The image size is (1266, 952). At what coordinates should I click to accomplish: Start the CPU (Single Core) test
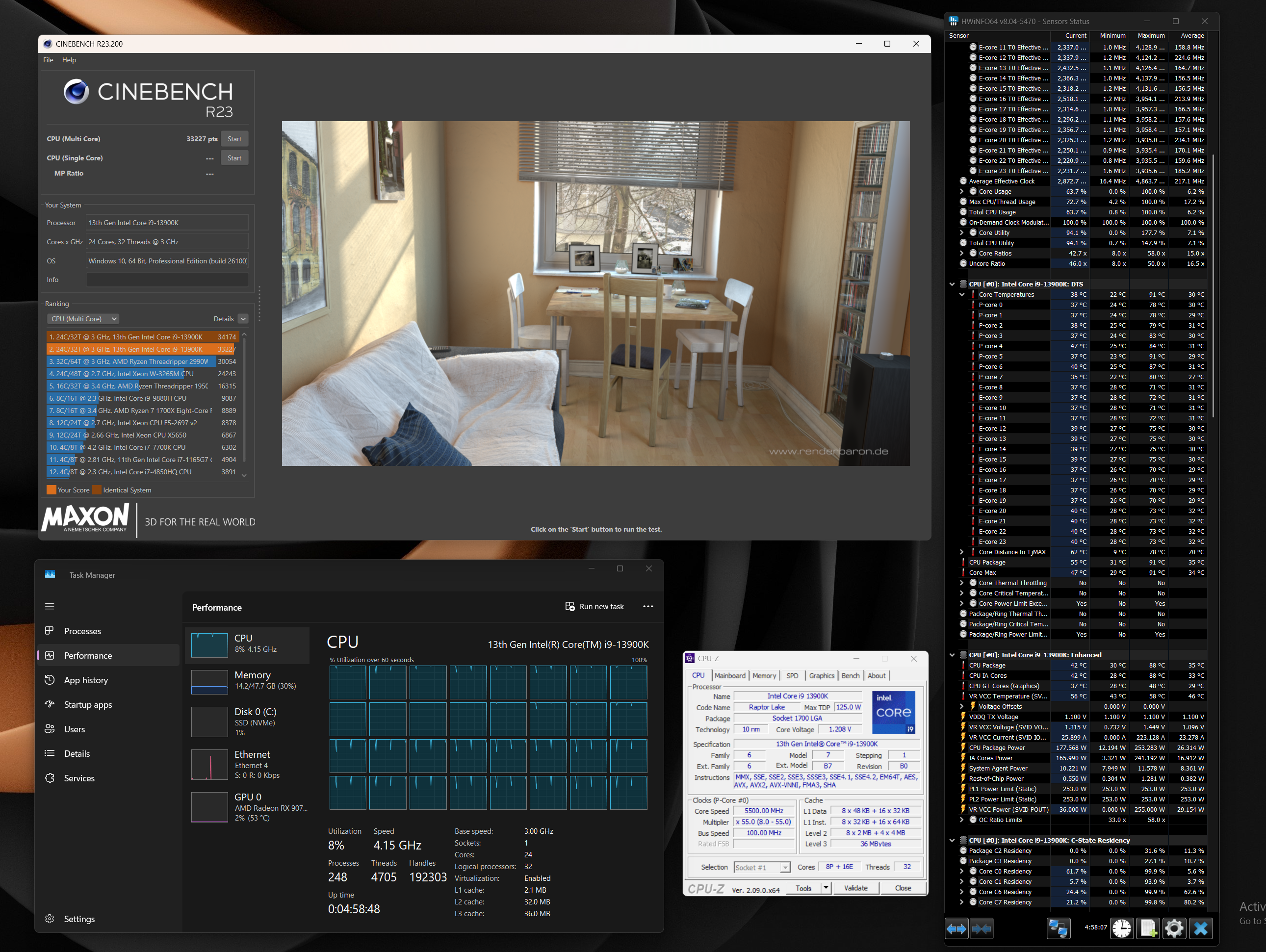pos(234,158)
